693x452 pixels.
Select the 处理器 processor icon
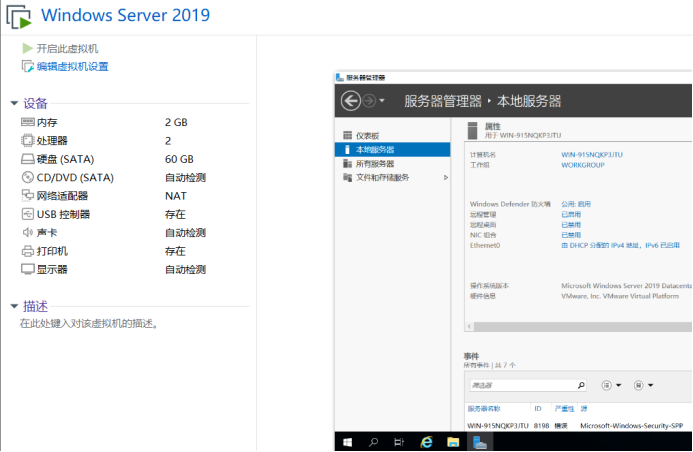point(27,141)
